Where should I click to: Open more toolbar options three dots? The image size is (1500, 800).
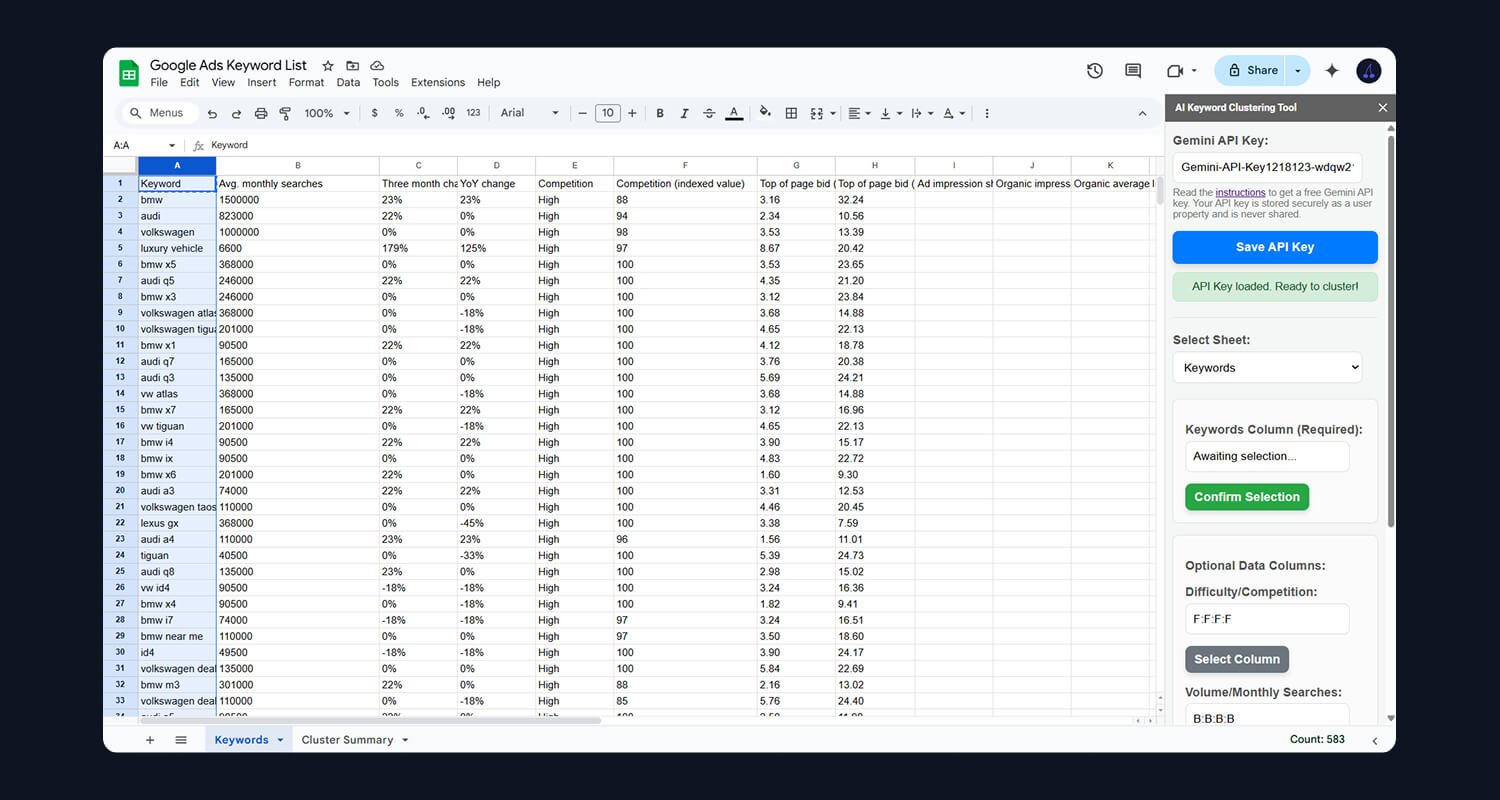[986, 113]
